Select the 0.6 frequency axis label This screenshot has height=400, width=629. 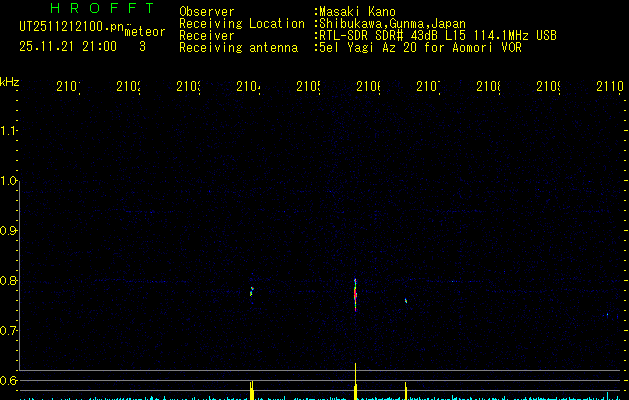(10, 381)
